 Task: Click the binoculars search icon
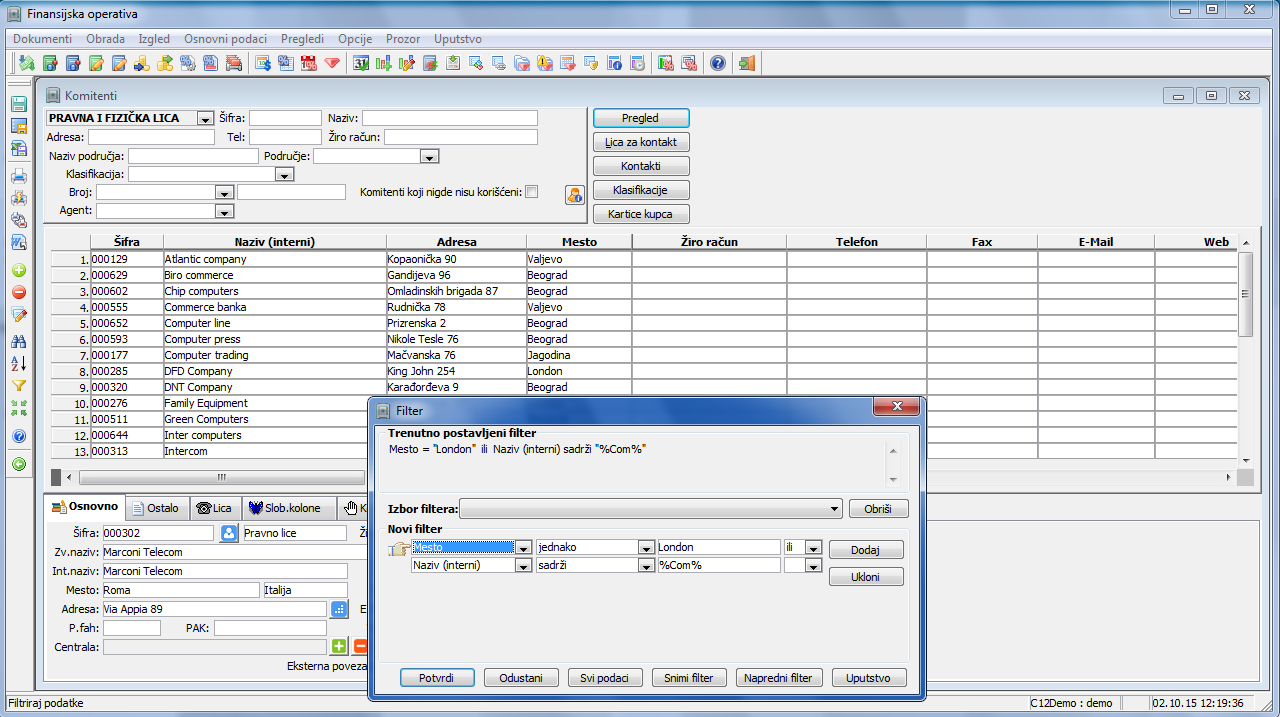[18, 341]
